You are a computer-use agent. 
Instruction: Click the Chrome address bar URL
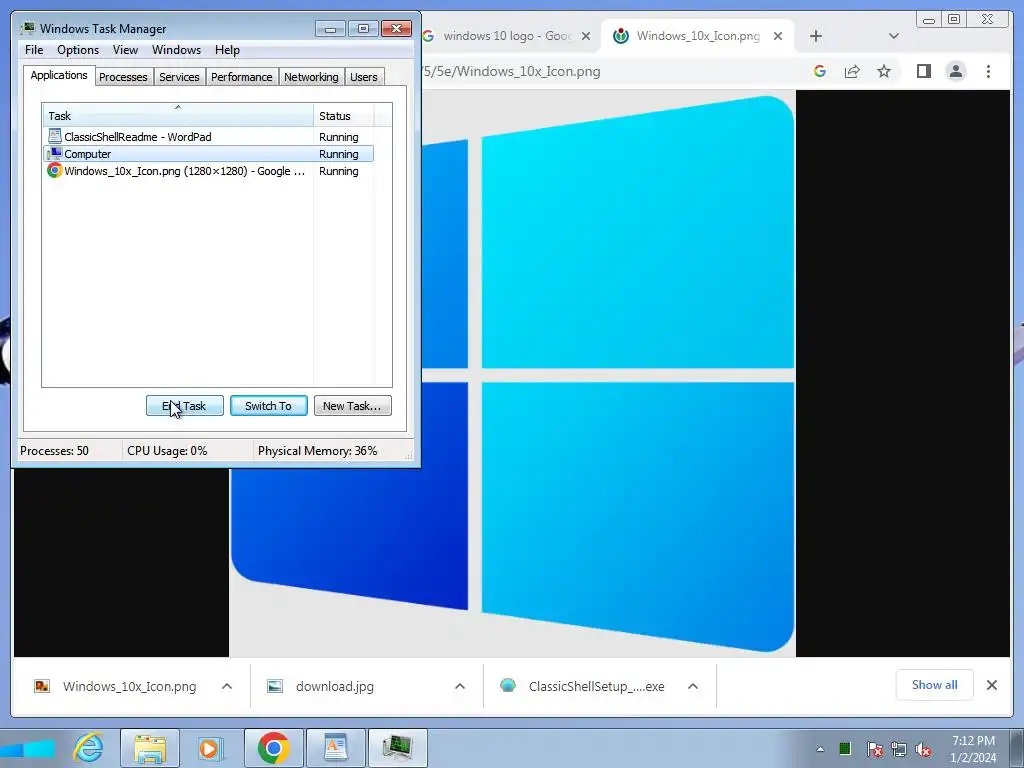coord(511,71)
